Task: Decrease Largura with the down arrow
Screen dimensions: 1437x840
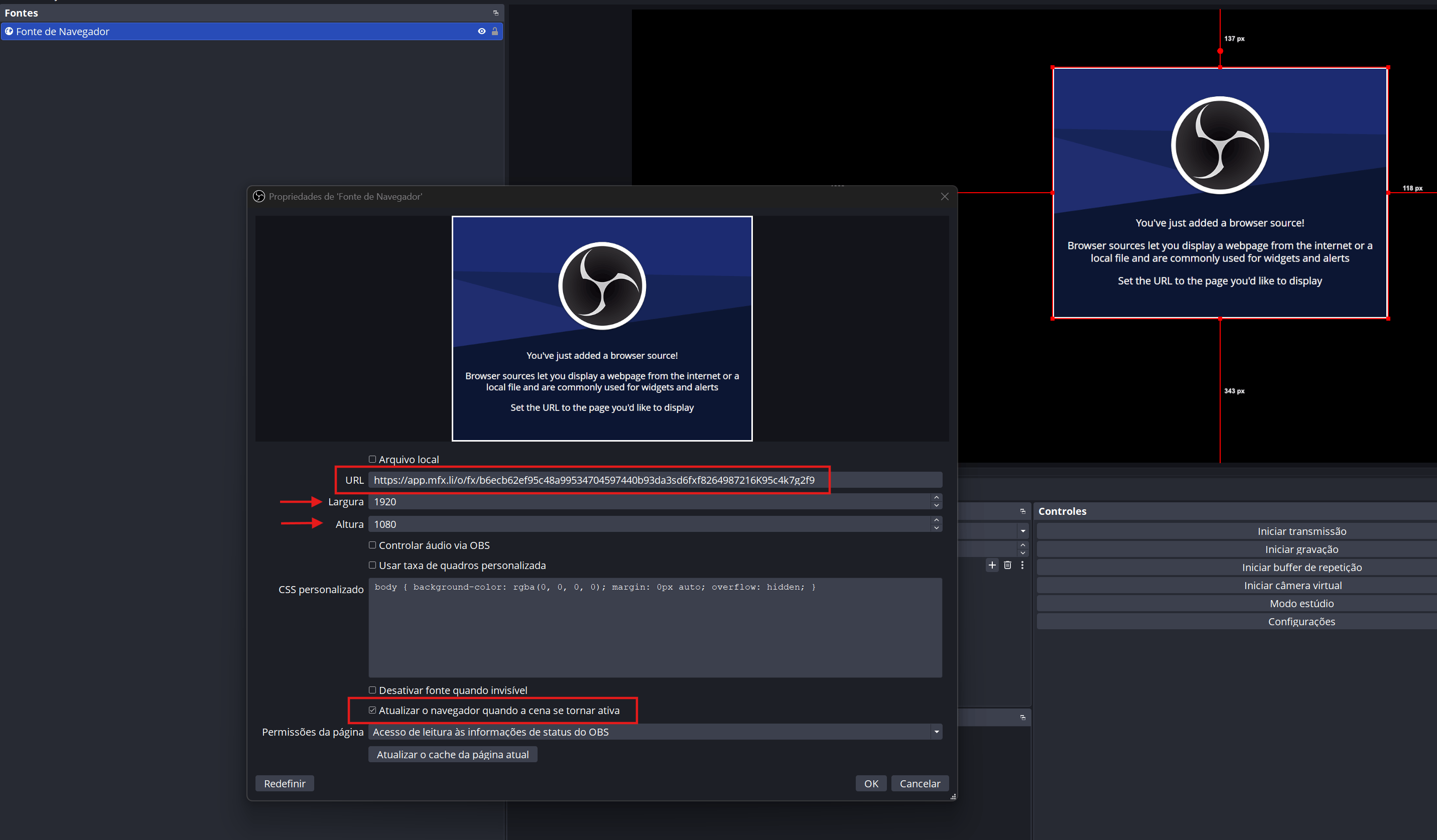Action: tap(936, 505)
